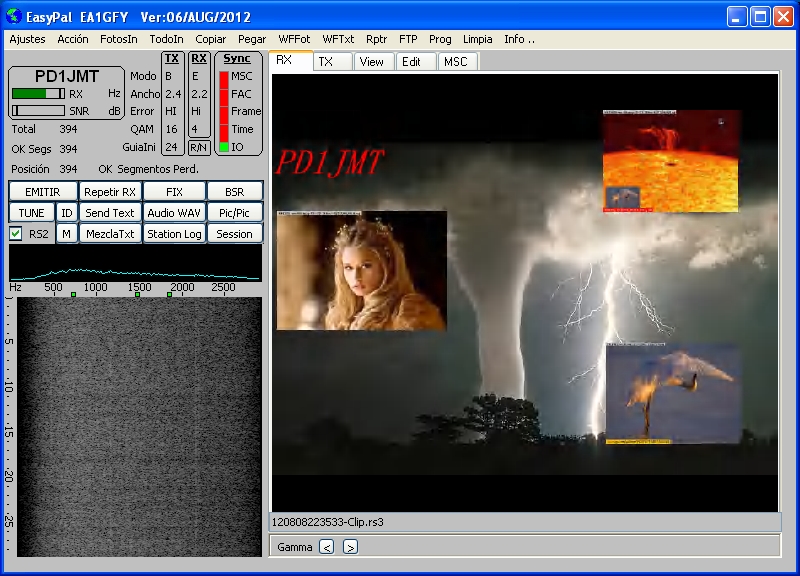Click the waterfall display area

(x=139, y=427)
